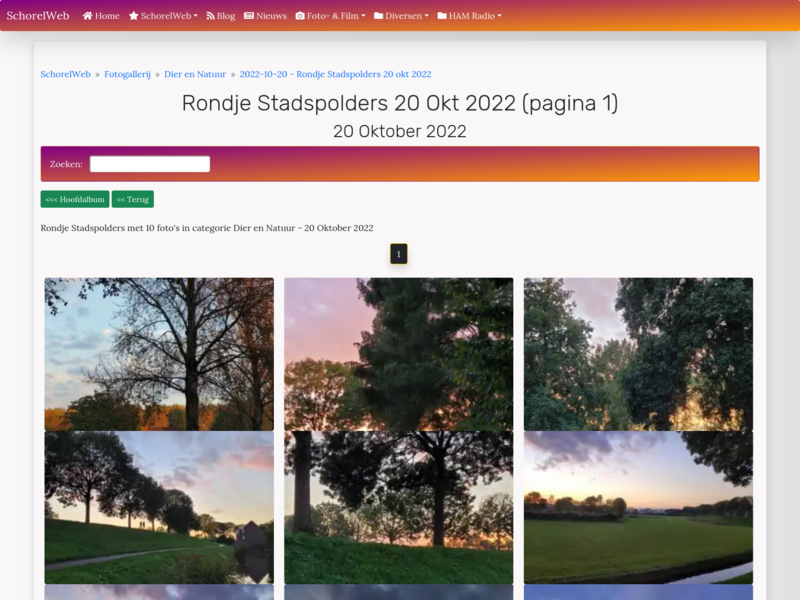Open the SchorelWeb brand logo link

tap(38, 15)
